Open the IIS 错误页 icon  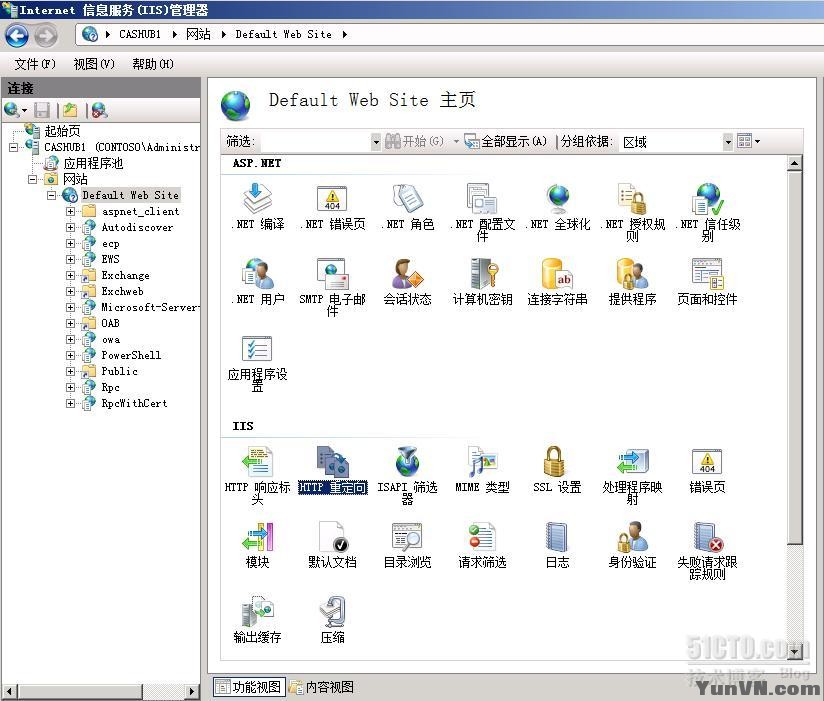point(708,470)
